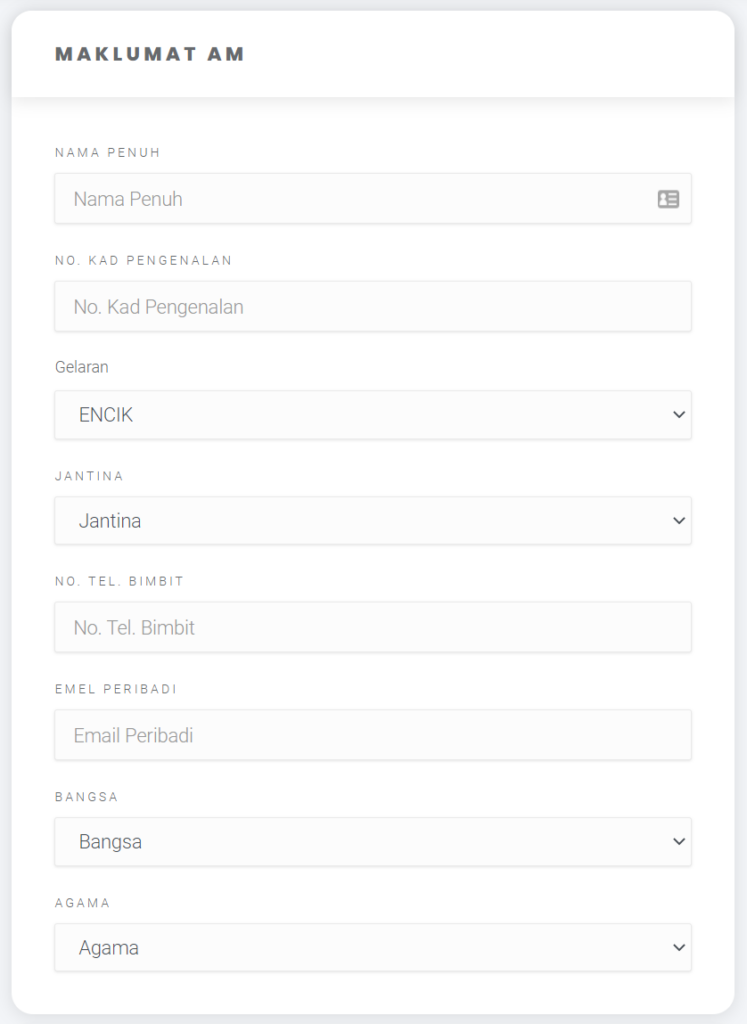The width and height of the screenshot is (747, 1024).
Task: Expand the Bangsa selection list
Action: (373, 842)
